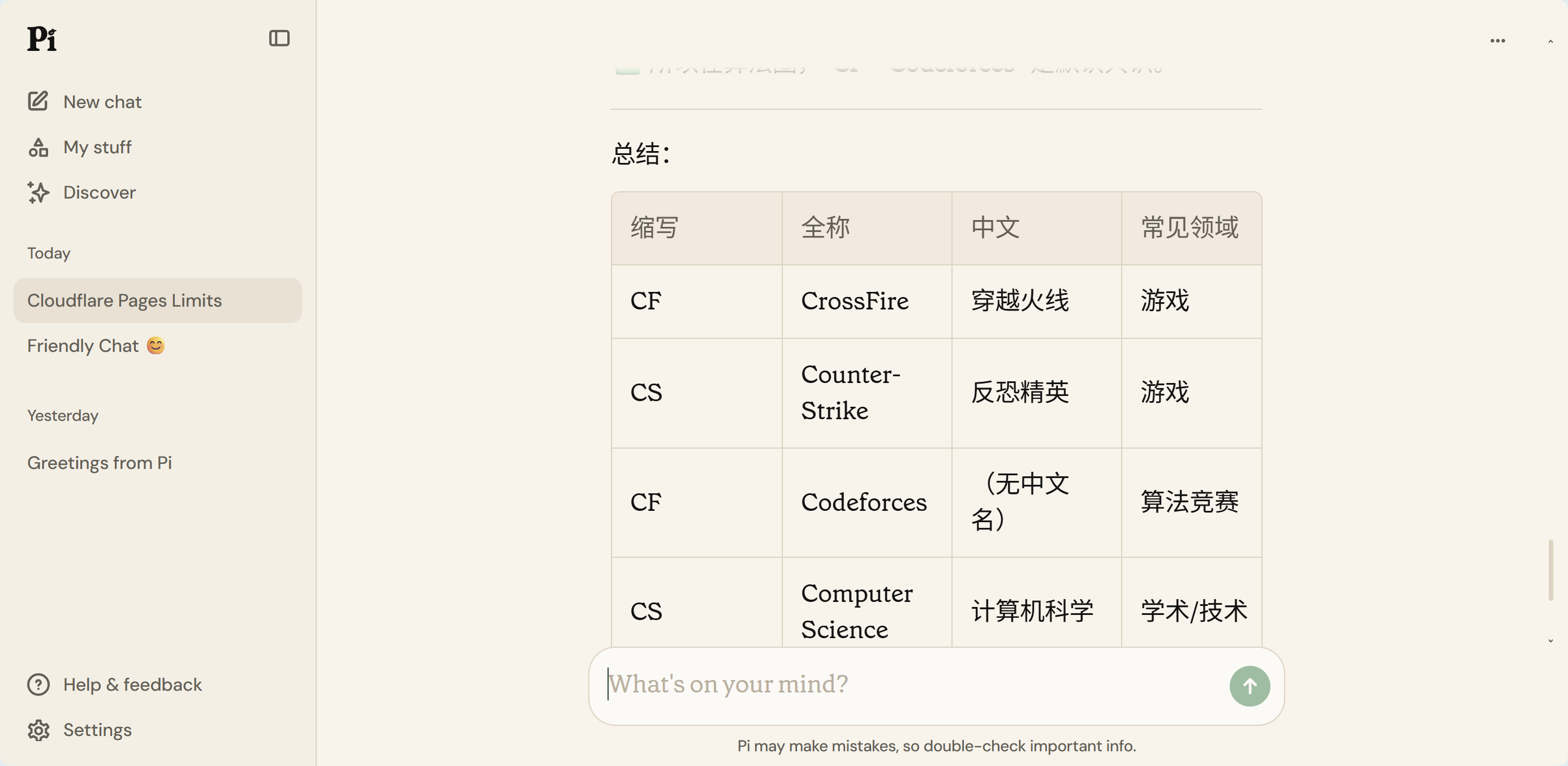Click the 常见领域 column header

click(1191, 229)
